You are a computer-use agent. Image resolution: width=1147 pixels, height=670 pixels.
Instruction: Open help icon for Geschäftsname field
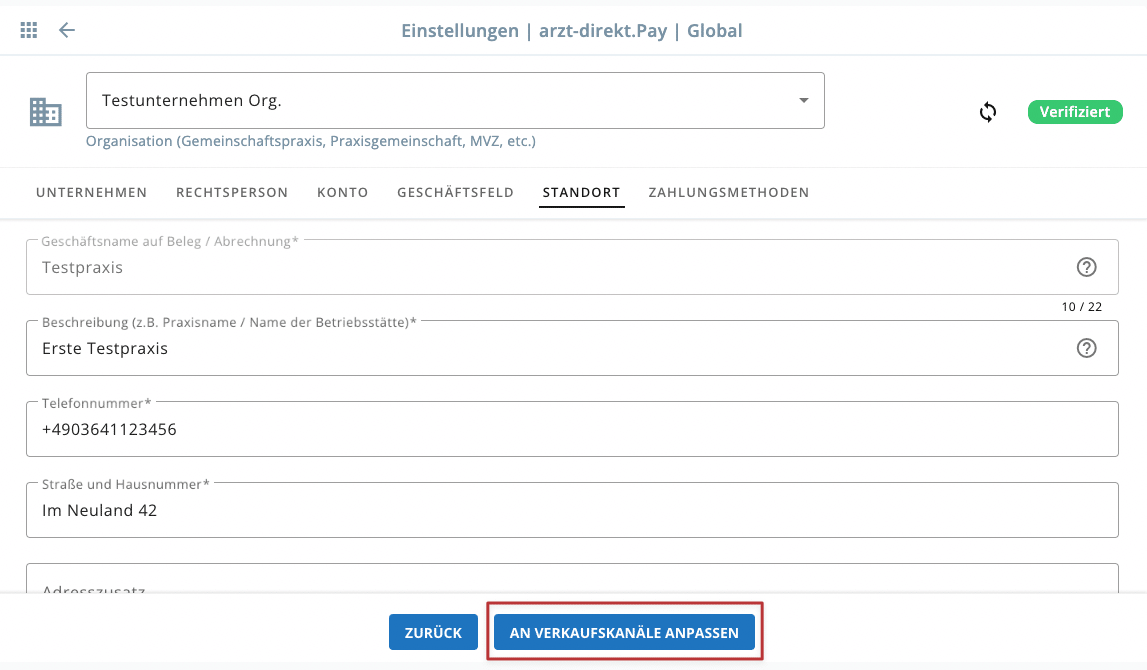pyautogui.click(x=1086, y=267)
